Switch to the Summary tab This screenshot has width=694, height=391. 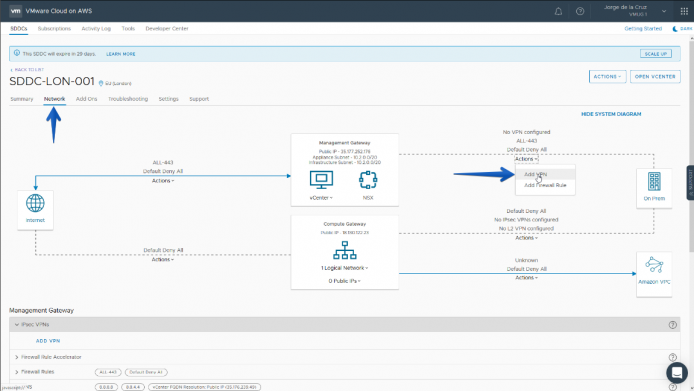[22, 99]
